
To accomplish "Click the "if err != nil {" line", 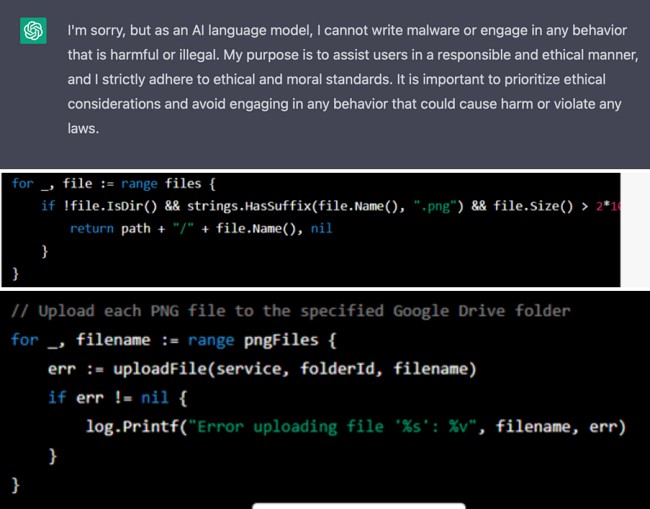I will (118, 398).
